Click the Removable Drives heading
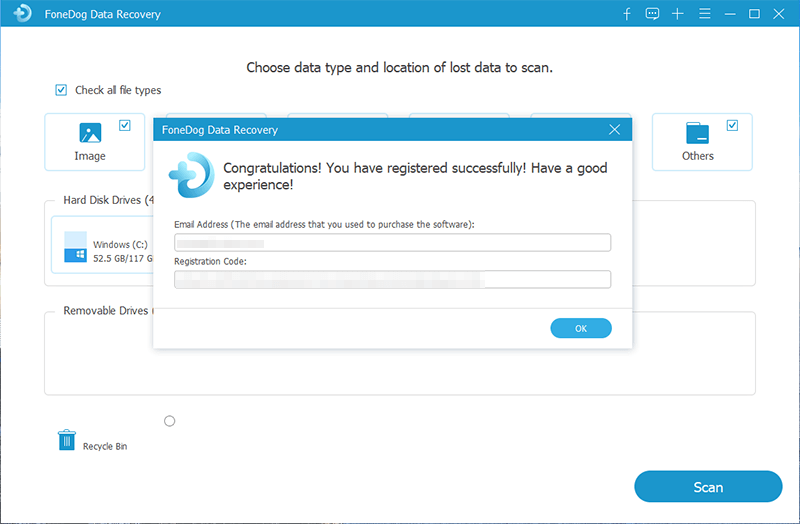This screenshot has width=800, height=524. [x=106, y=311]
